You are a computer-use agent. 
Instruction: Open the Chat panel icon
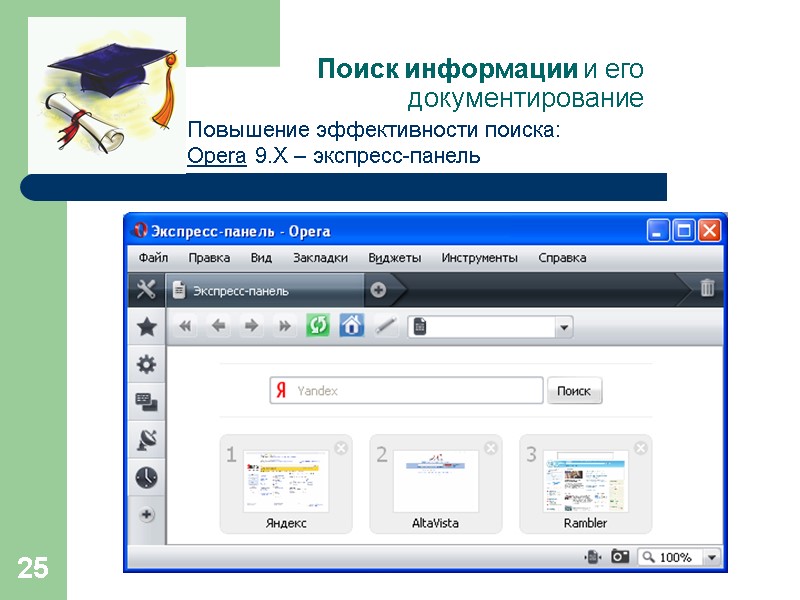pyautogui.click(x=146, y=402)
